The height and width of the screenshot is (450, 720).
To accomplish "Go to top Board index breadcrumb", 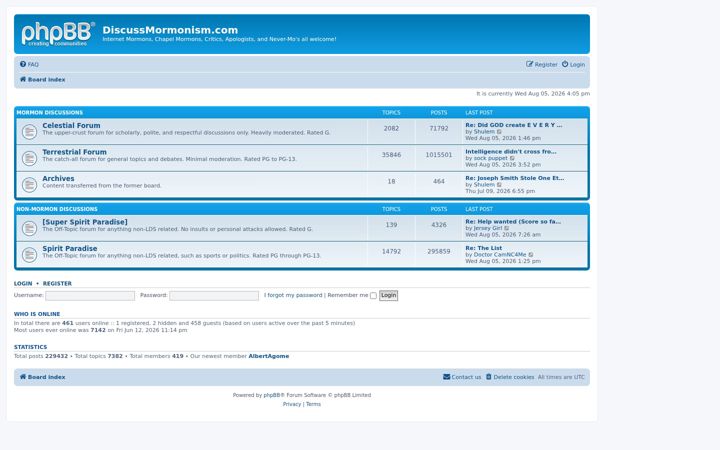I will click(46, 80).
